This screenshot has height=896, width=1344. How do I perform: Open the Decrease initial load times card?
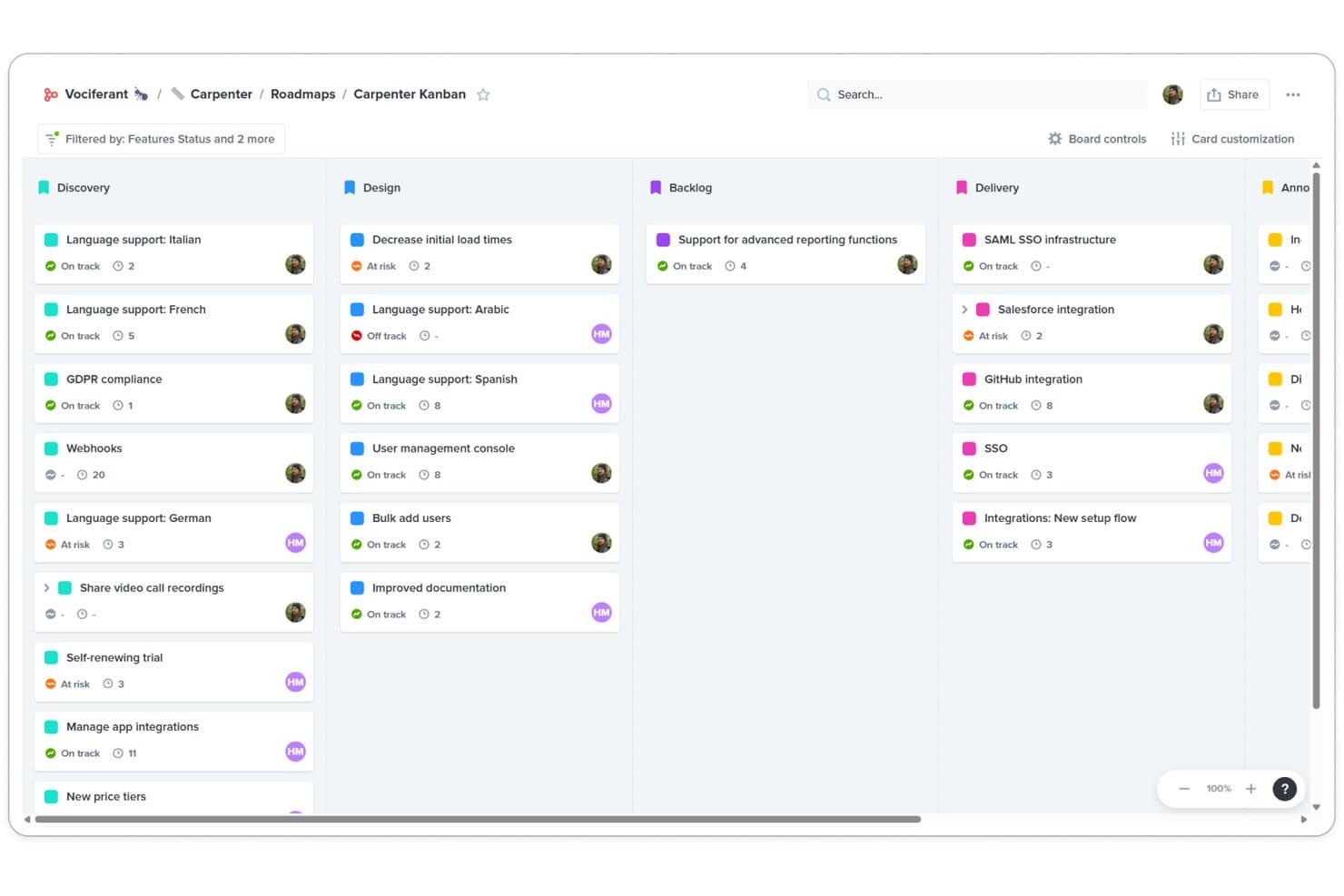click(x=479, y=253)
